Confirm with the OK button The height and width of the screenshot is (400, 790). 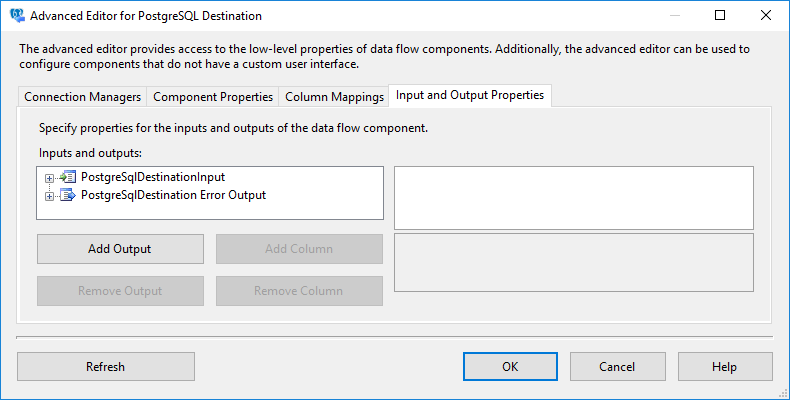[510, 367]
